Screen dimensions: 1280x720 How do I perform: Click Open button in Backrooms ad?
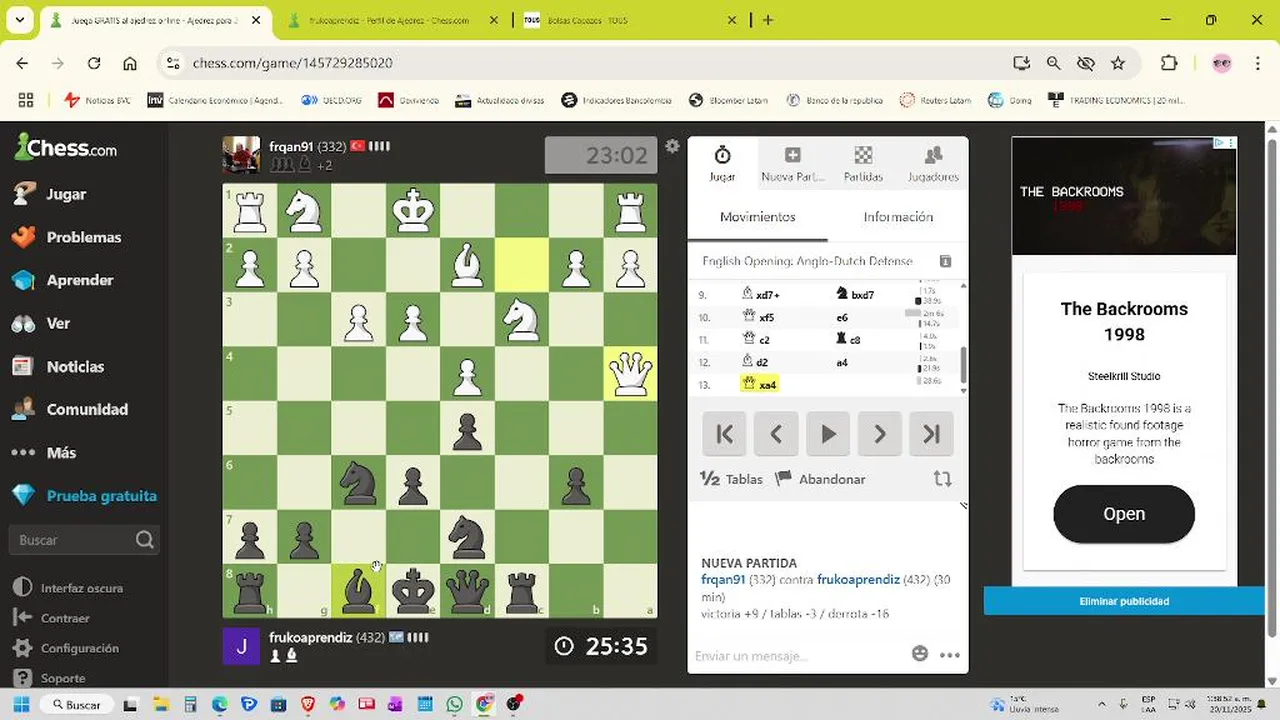(x=1124, y=514)
